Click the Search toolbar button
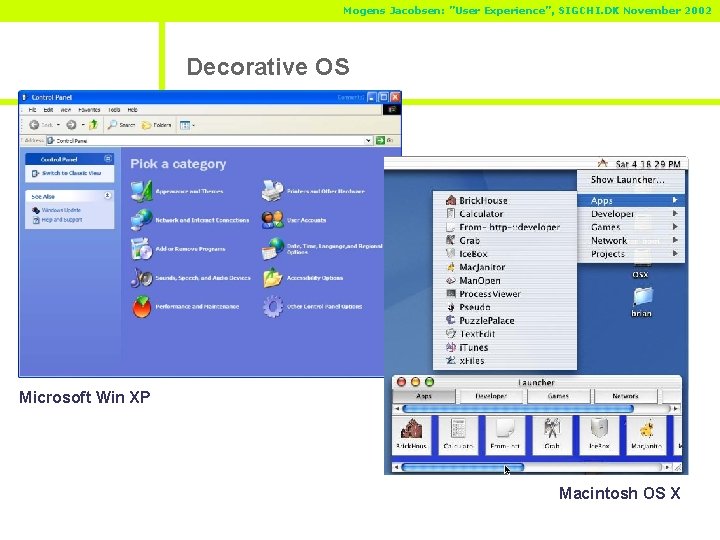Viewport: 720px width, 540px height. click(x=121, y=124)
